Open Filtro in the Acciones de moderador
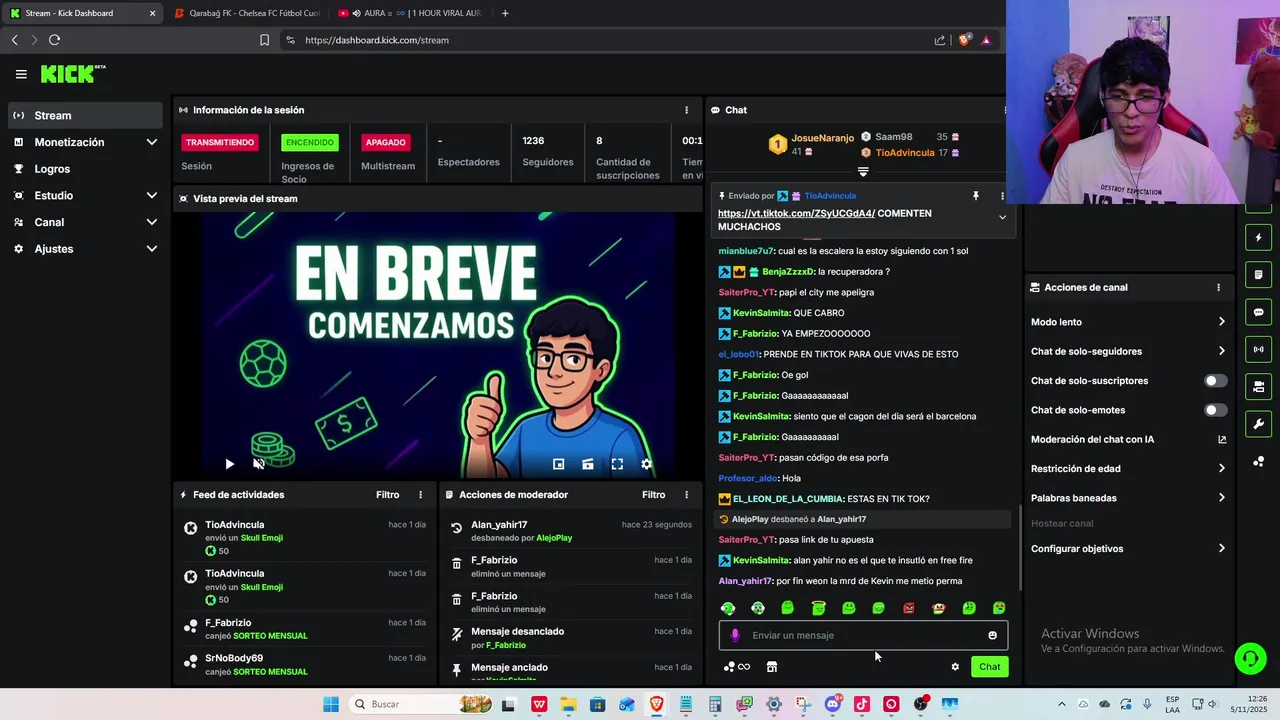1280x720 pixels. 653,495
